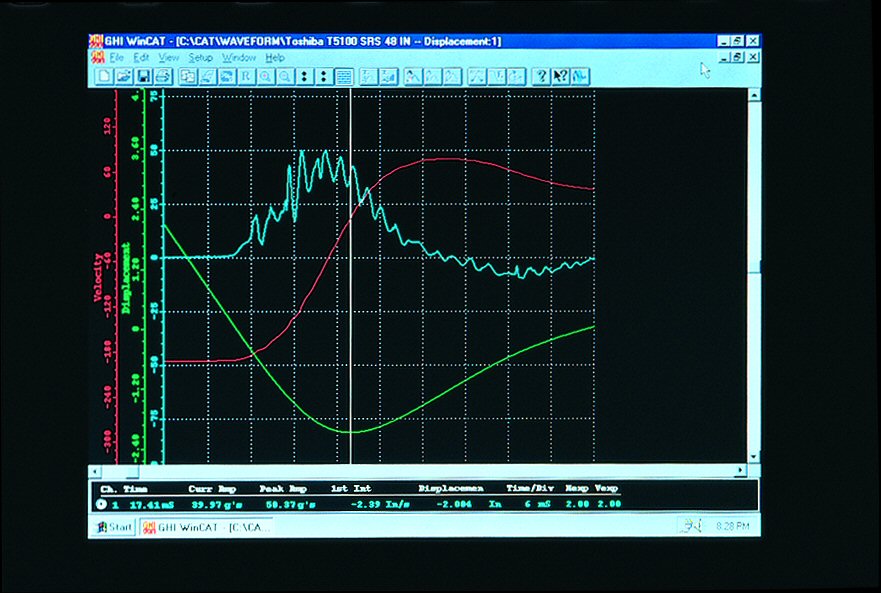Viewport: 881px width, 593px height.
Task: Click the vertical scrollbar down arrow
Action: (x=754, y=457)
